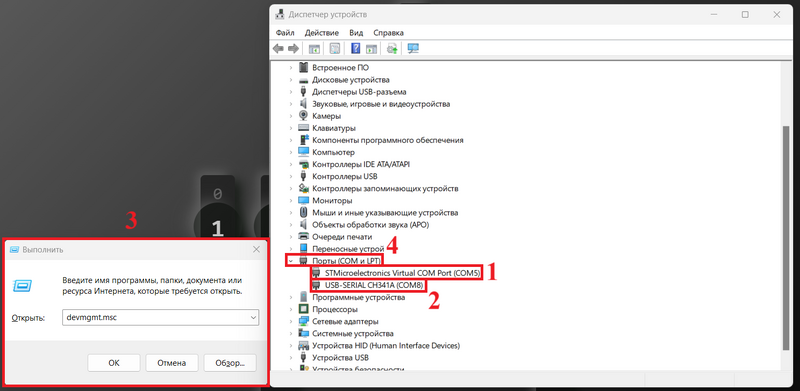Click the mouse icon of Мыши и иные указывающие устройства

click(304, 212)
